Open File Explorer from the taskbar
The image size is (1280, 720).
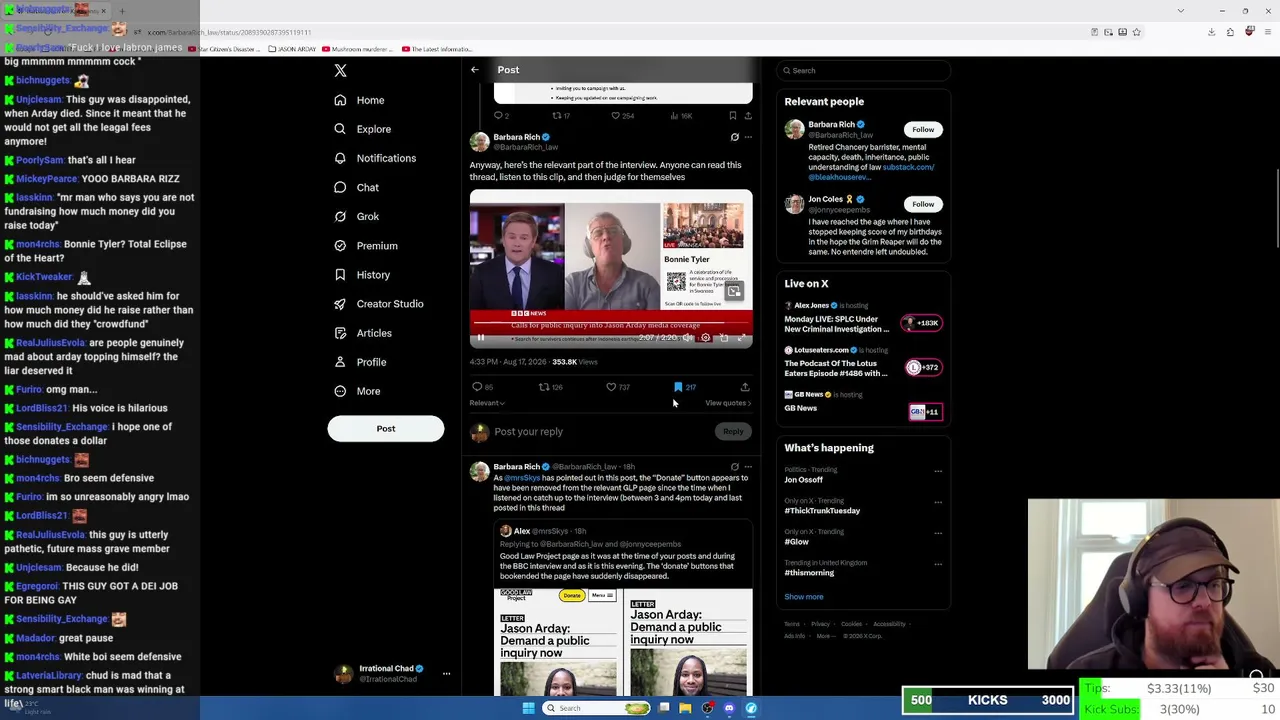pyautogui.click(x=685, y=708)
